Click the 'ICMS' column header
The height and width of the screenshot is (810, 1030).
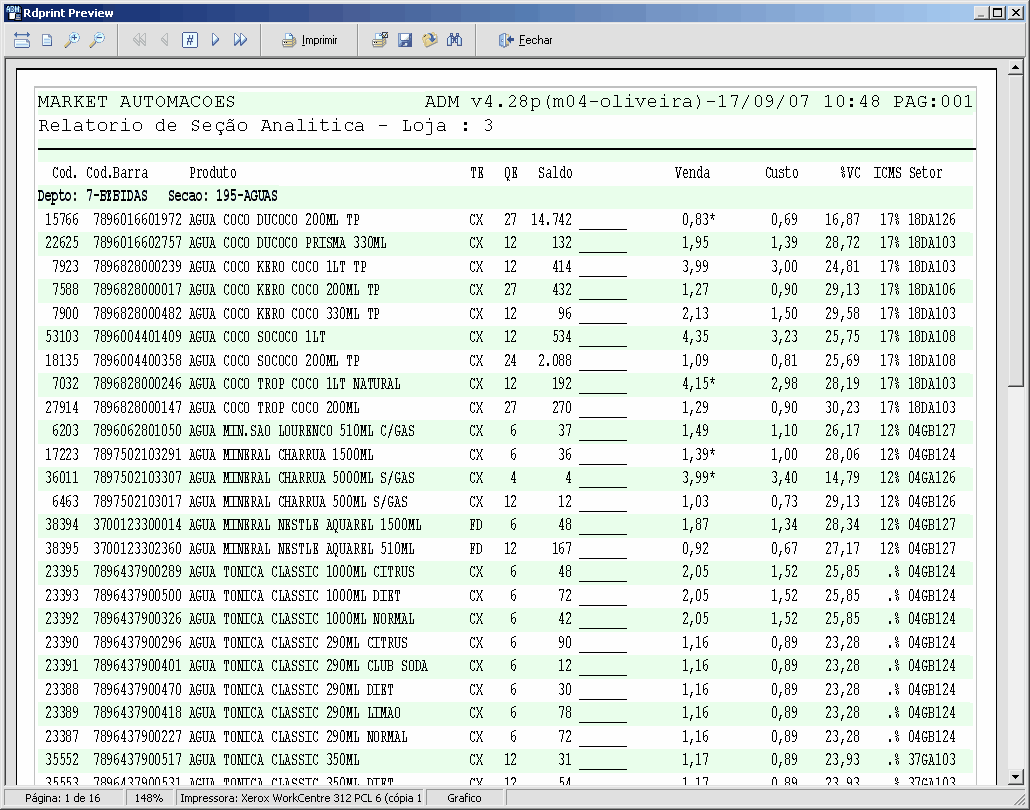887,173
